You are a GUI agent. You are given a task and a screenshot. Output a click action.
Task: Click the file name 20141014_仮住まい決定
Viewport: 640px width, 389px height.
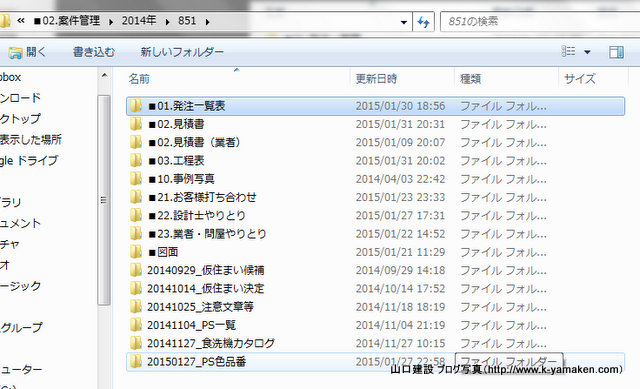pyautogui.click(x=206, y=289)
